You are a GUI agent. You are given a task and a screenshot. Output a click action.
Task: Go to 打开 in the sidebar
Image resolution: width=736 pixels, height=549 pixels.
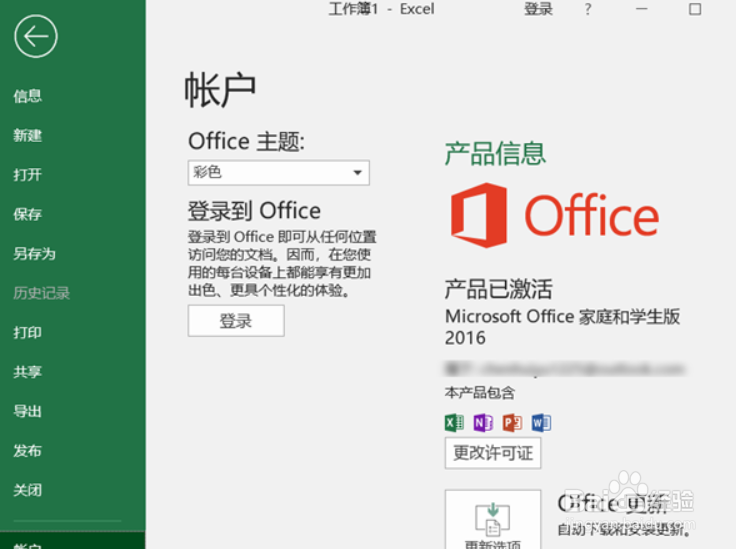click(28, 175)
